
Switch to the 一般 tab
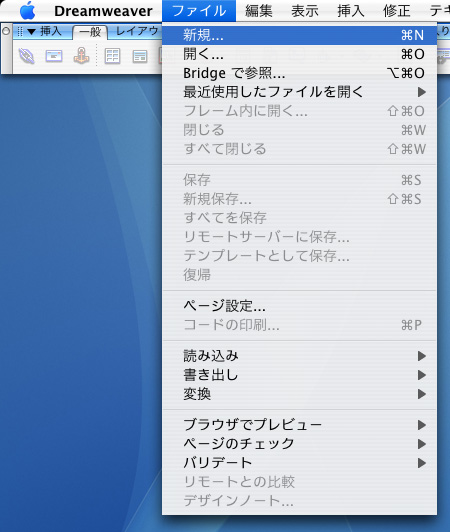(x=90, y=33)
